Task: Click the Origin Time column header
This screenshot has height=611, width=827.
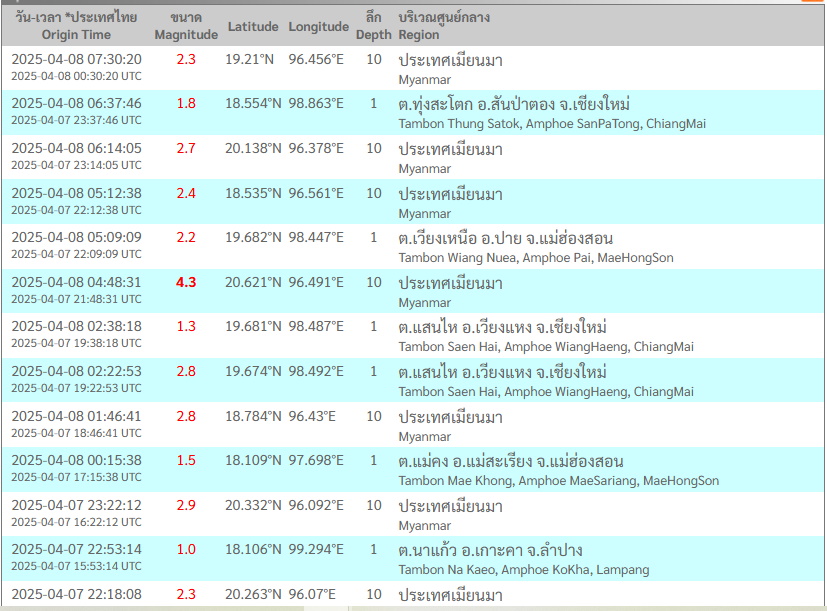Action: (76, 26)
